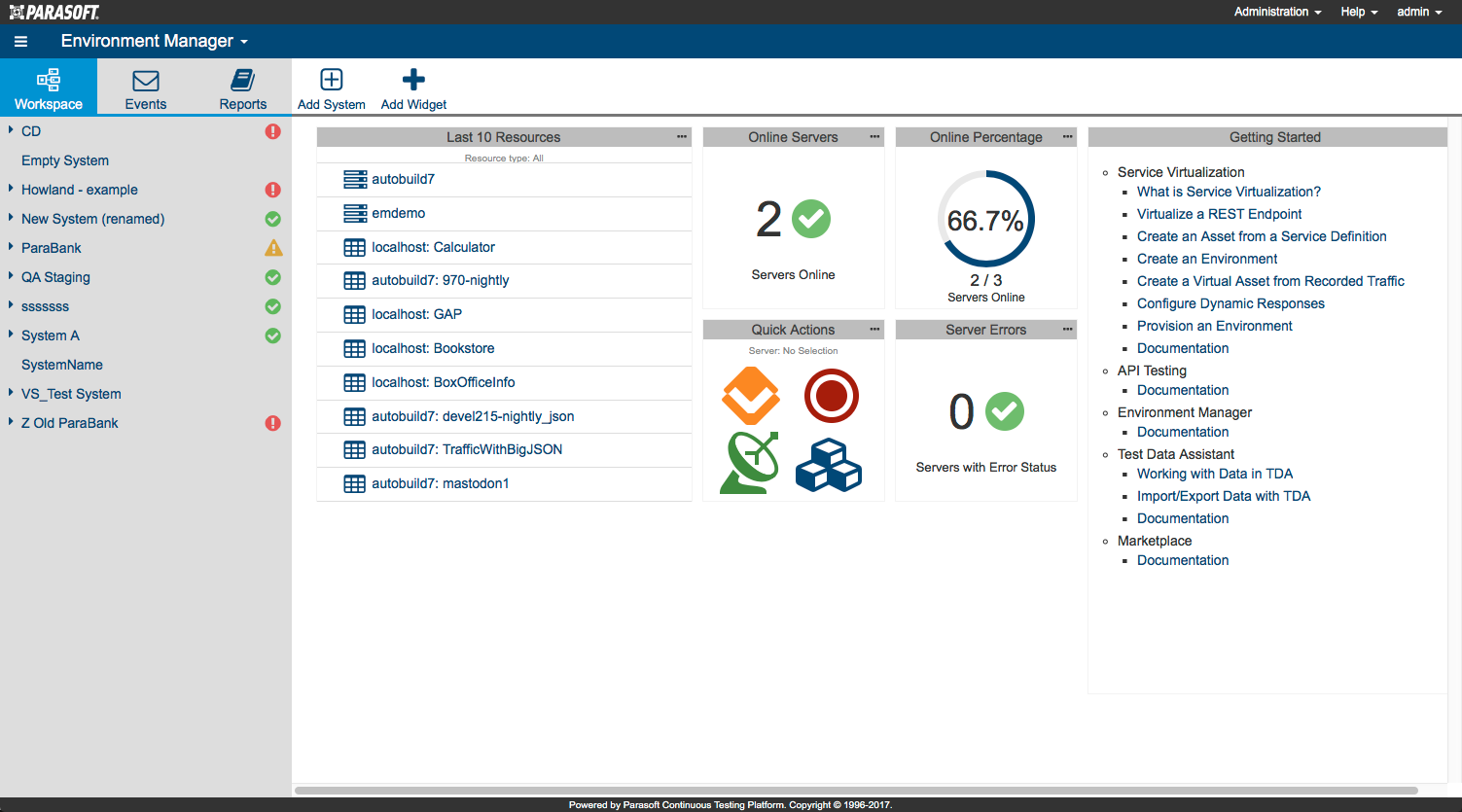Switch to the Workspace tab
The height and width of the screenshot is (812, 1462).
click(x=49, y=88)
